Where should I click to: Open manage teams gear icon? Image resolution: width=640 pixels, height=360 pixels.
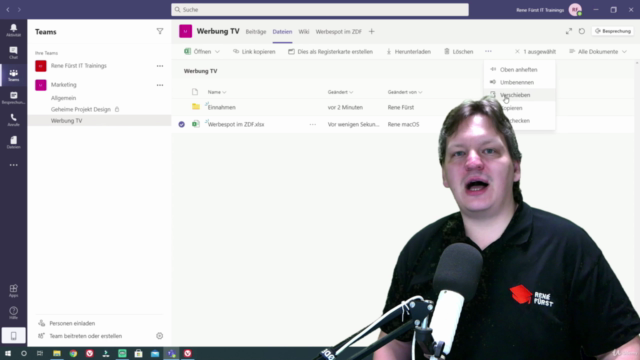(x=160, y=336)
